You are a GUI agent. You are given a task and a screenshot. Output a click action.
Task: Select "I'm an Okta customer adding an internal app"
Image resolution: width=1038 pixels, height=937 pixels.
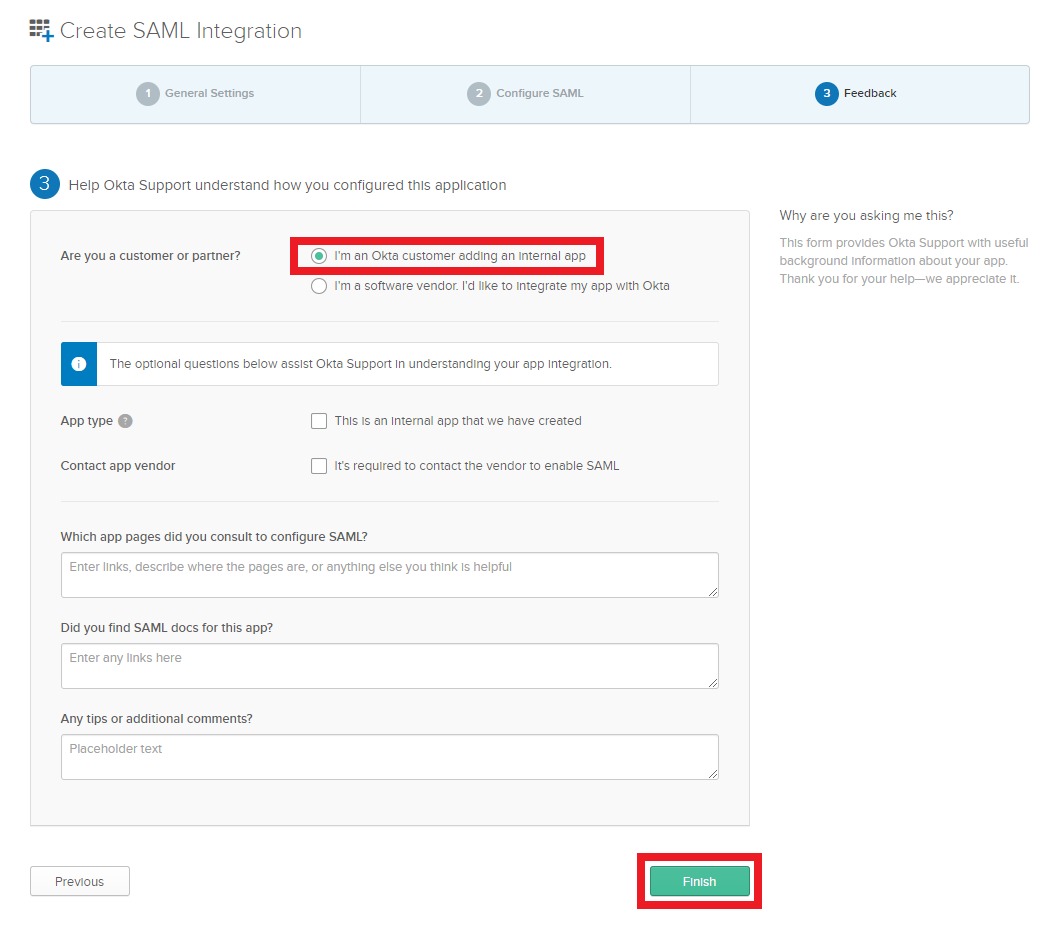pyautogui.click(x=319, y=256)
